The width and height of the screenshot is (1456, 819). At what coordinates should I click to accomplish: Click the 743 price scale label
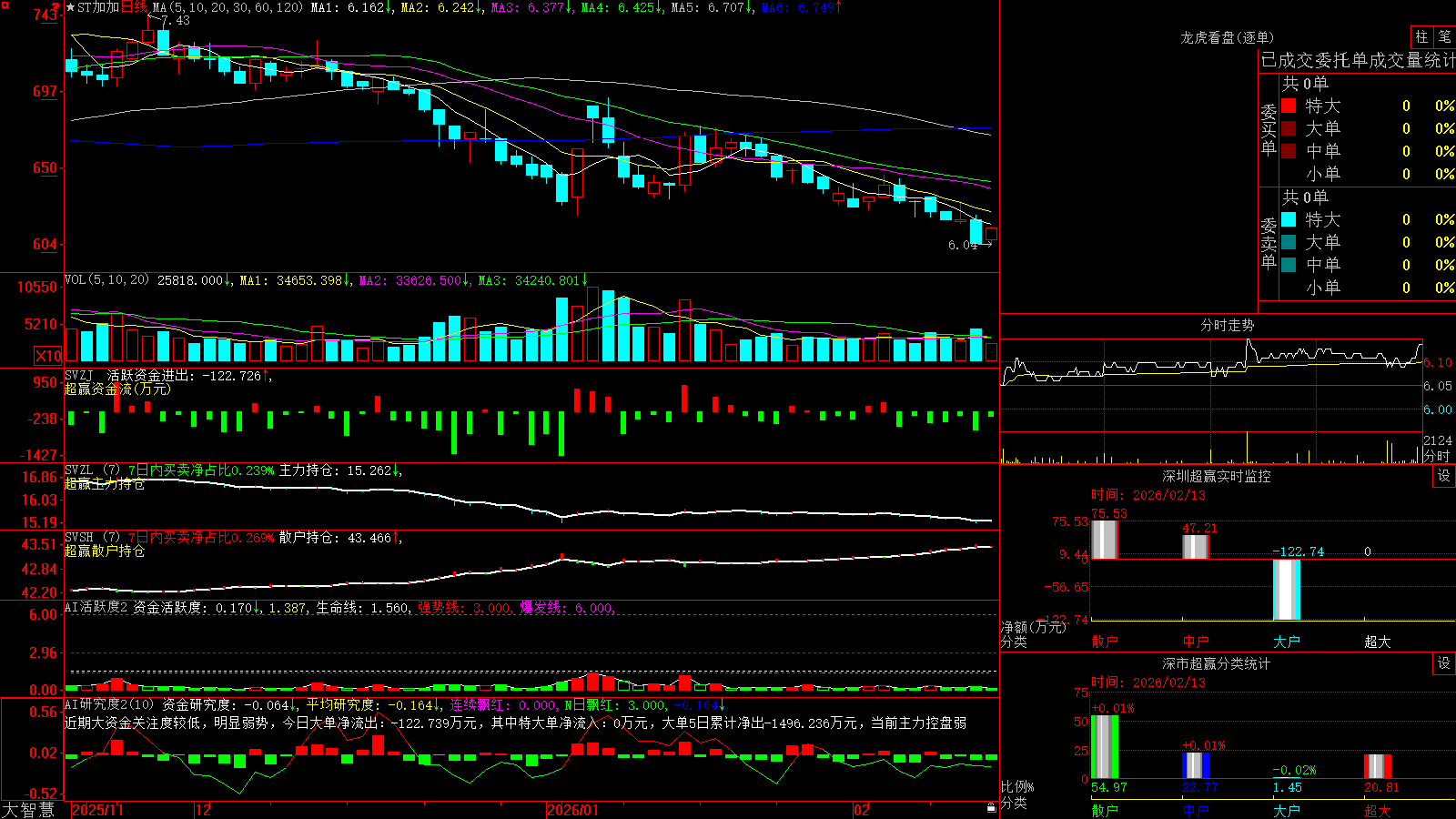(x=45, y=15)
